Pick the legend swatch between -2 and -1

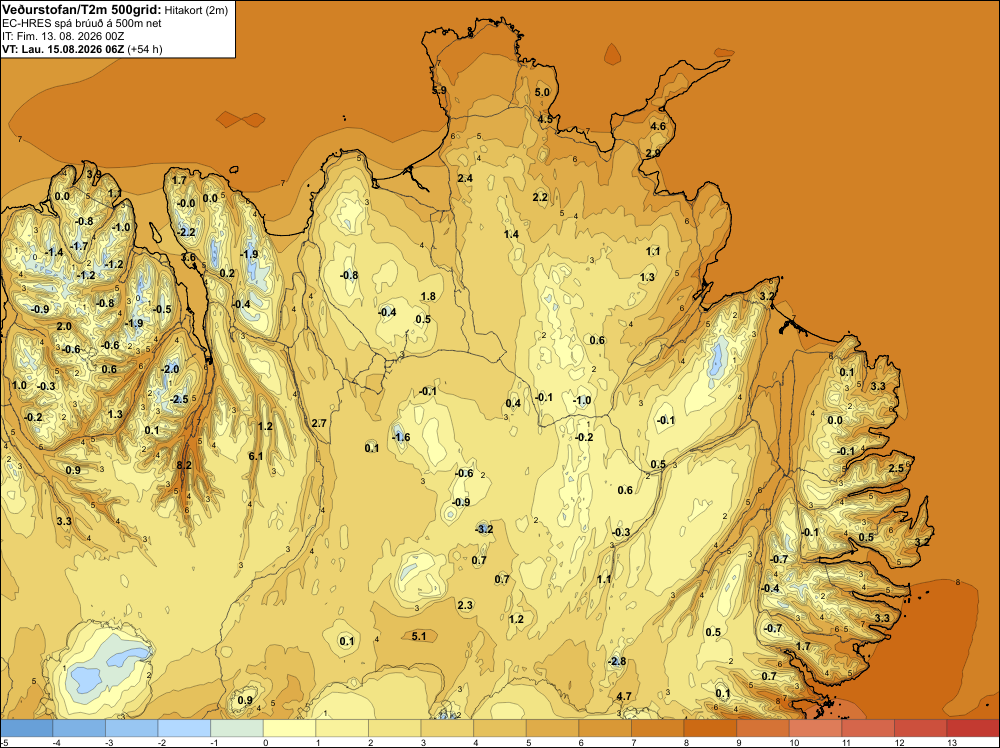(x=184, y=728)
